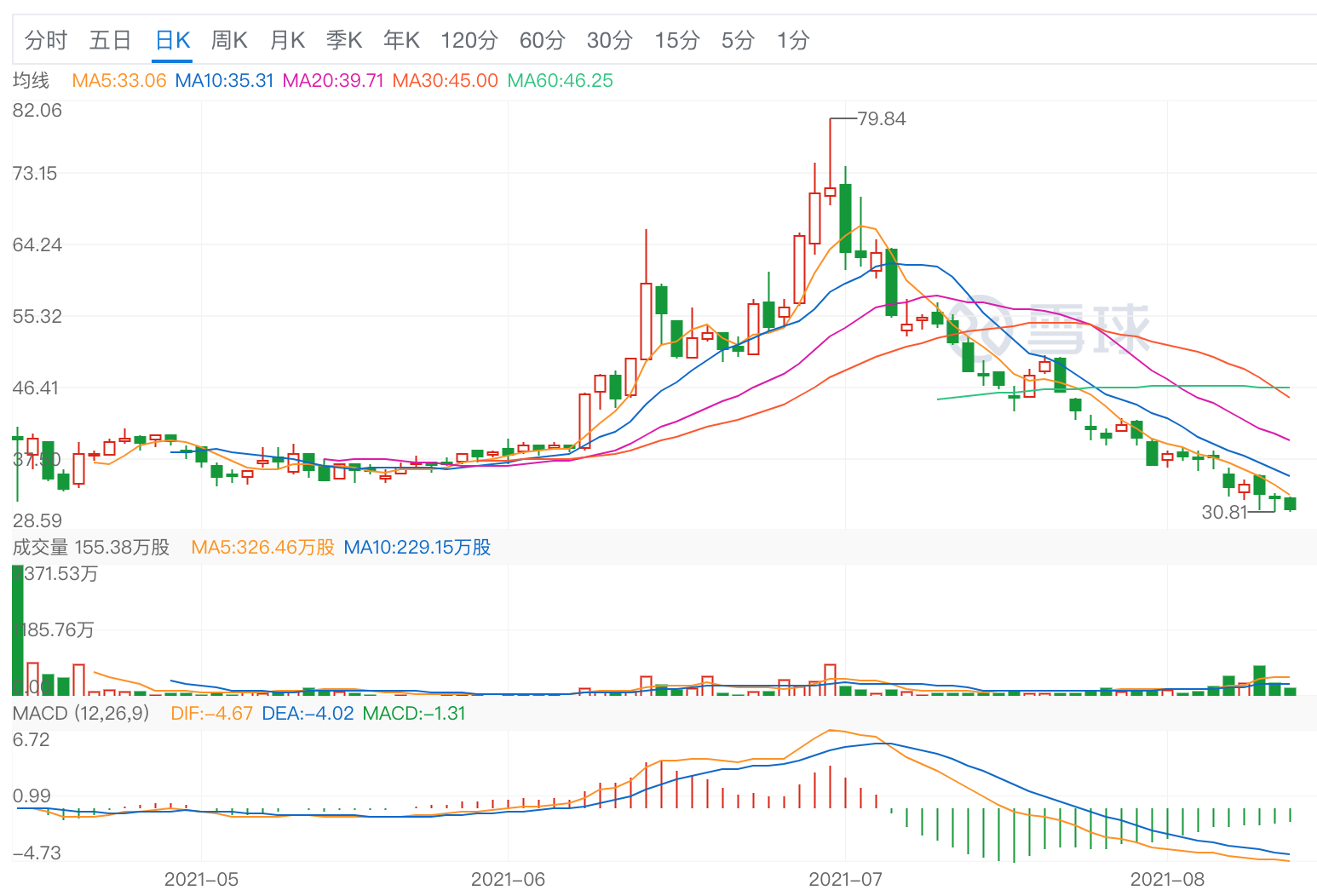Switch to 周K weekly chart

coord(229,40)
